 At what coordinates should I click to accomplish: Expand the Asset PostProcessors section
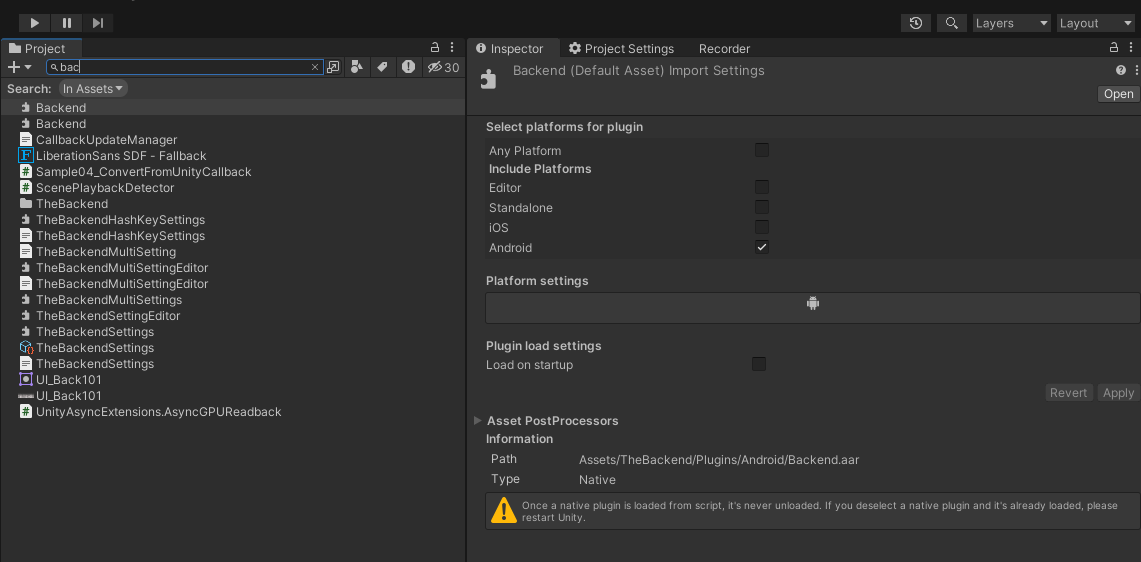coord(477,421)
